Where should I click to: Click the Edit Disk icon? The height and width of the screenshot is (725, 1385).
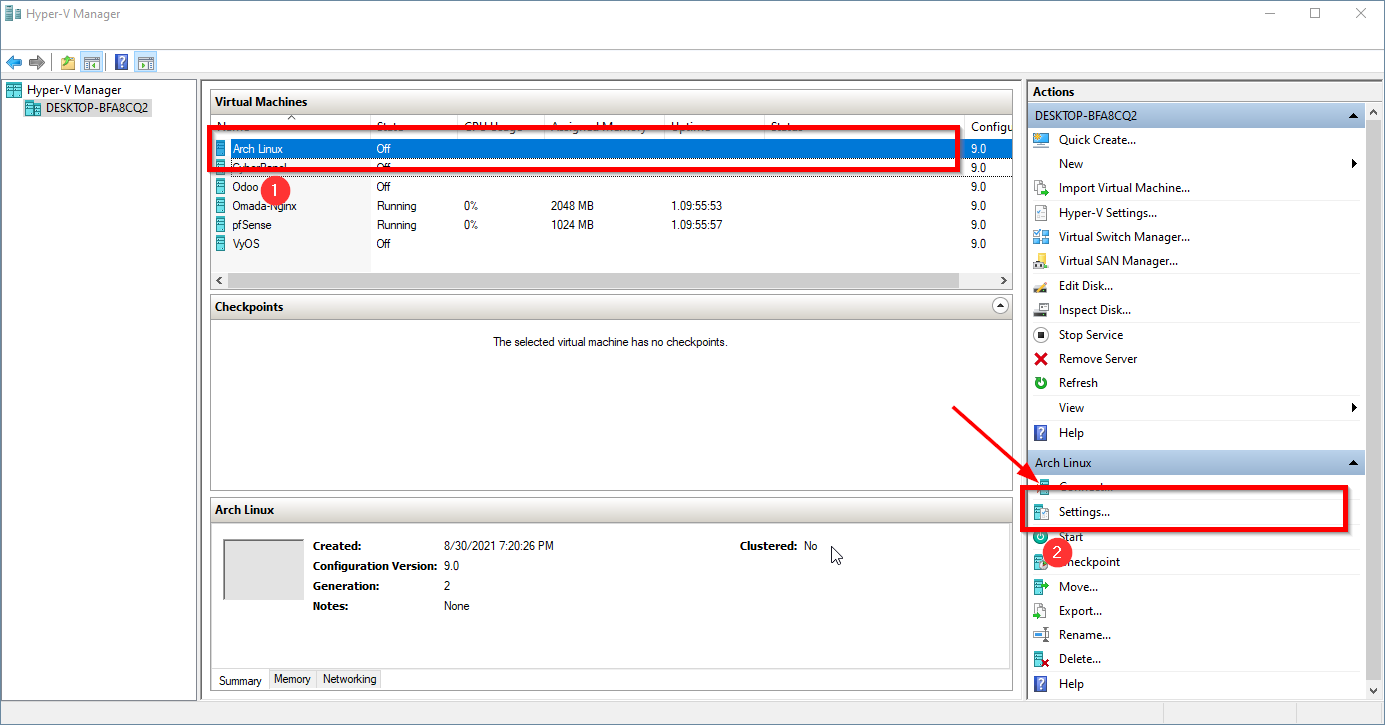pos(1041,286)
